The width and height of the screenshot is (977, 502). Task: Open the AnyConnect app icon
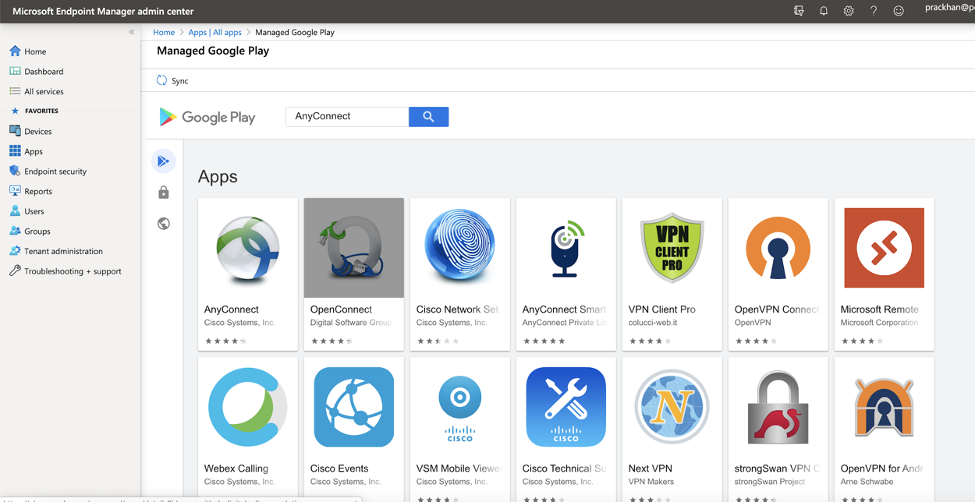(248, 248)
